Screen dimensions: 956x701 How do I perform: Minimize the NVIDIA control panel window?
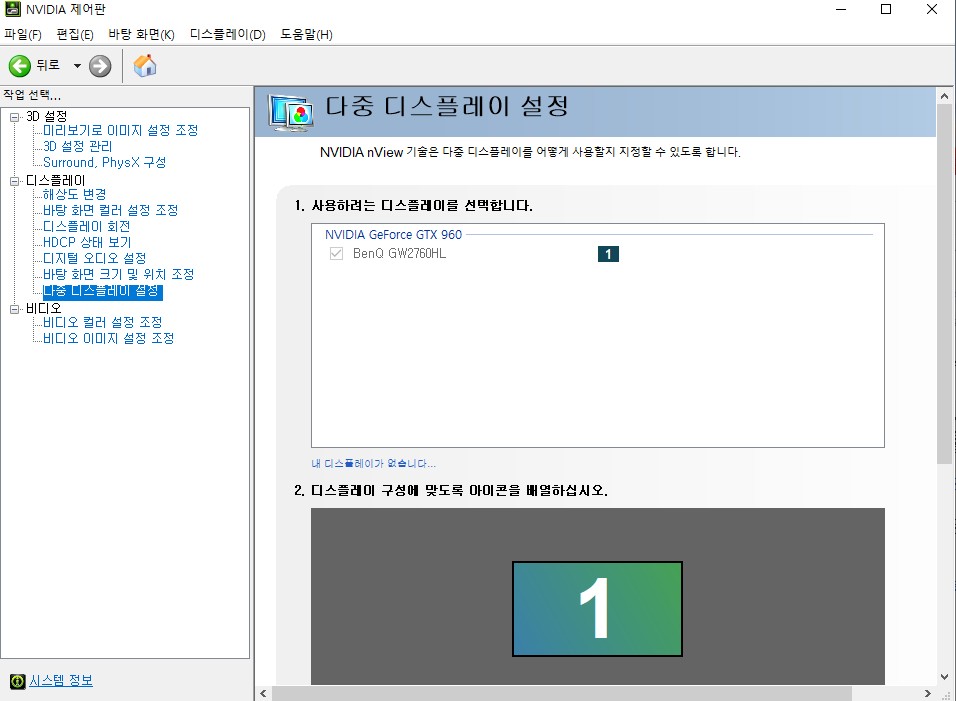(841, 9)
